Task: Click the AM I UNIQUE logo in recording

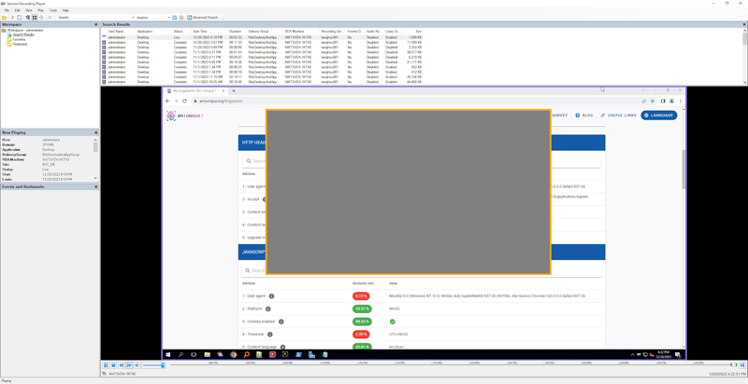Action: 184,115
